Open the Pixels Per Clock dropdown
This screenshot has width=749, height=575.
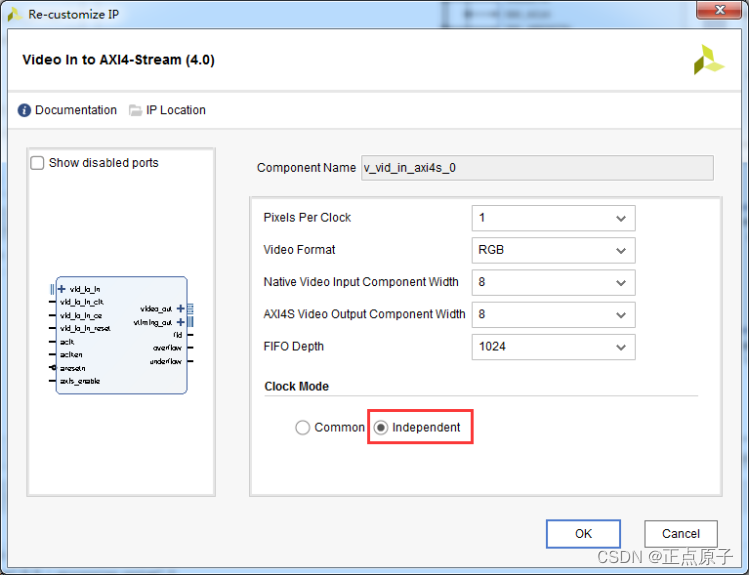pos(553,218)
